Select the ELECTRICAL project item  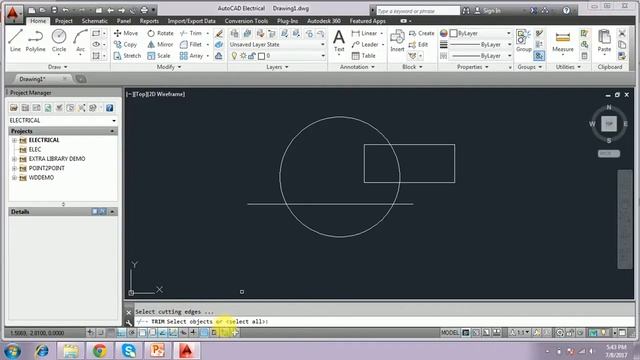[x=44, y=140]
